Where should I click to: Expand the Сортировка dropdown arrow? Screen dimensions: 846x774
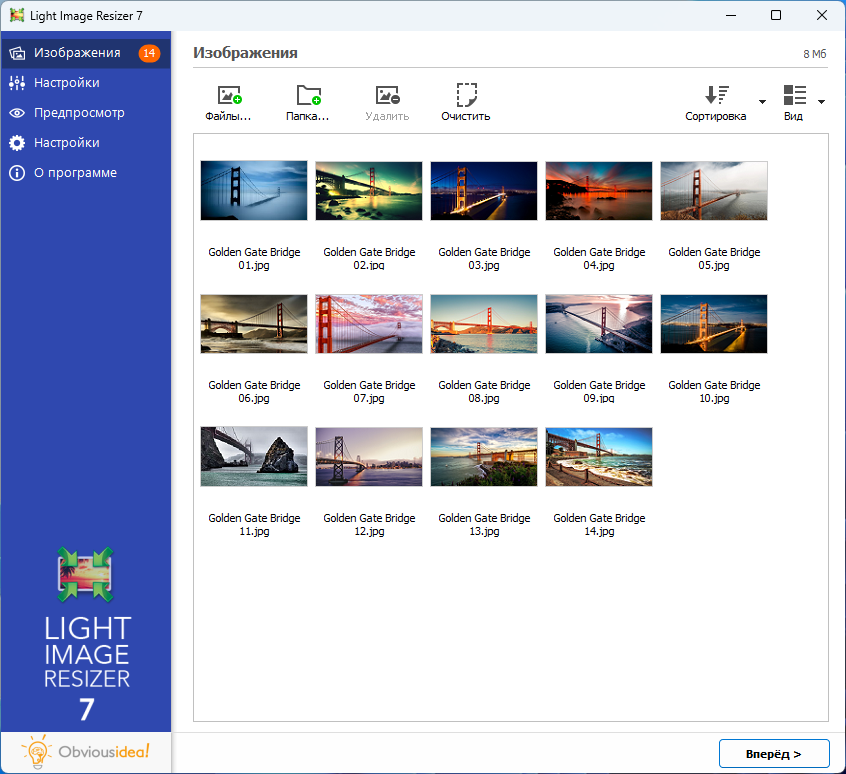pos(762,102)
